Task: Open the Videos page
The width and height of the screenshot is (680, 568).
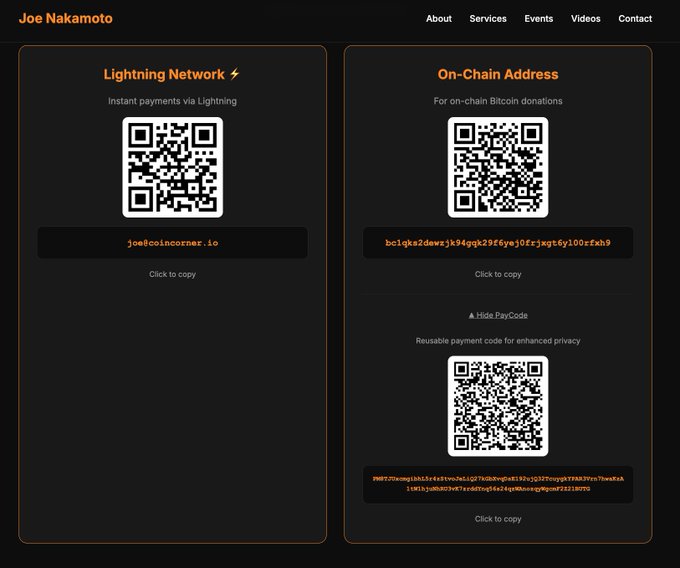Action: point(585,19)
